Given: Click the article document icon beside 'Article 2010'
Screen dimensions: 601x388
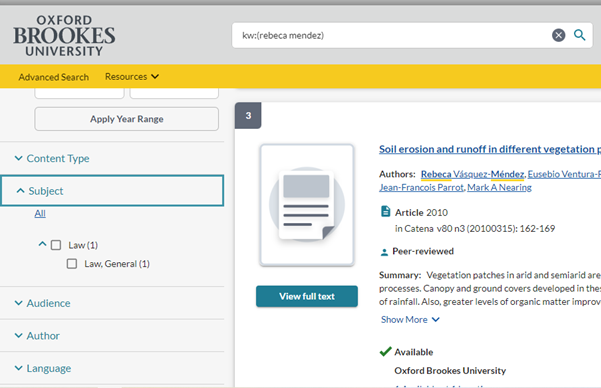Looking at the screenshot, I should pos(385,212).
